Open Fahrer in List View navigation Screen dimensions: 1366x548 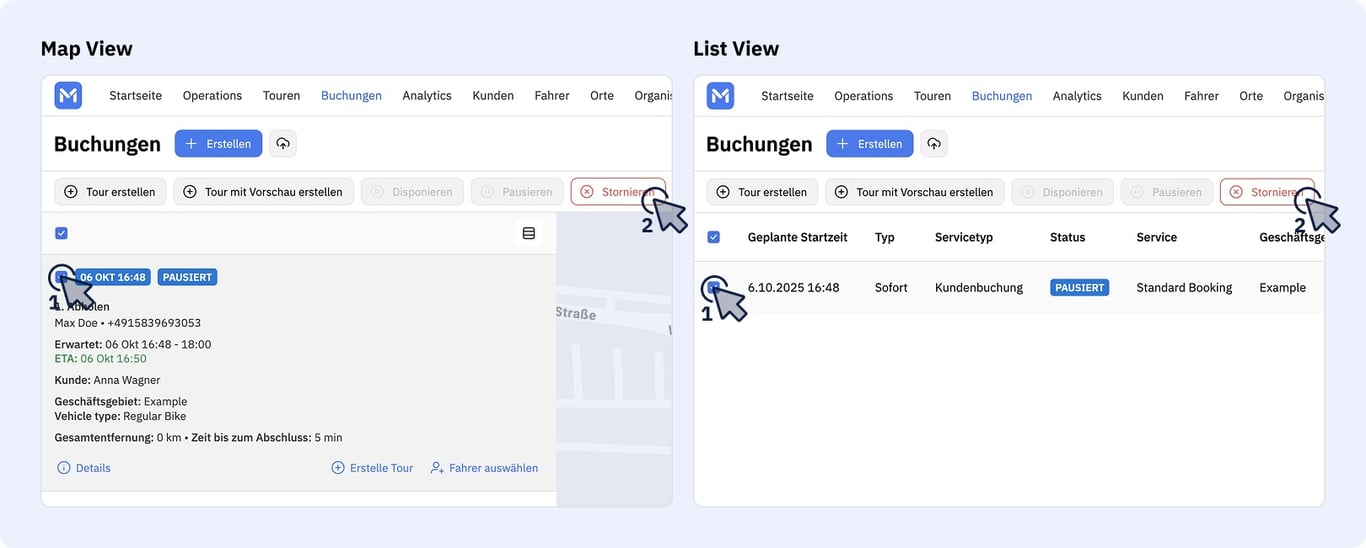point(1202,96)
